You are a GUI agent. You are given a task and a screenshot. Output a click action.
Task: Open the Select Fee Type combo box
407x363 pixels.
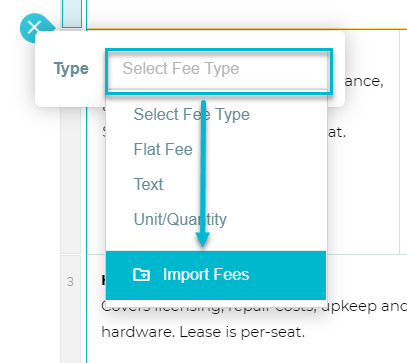tap(219, 71)
